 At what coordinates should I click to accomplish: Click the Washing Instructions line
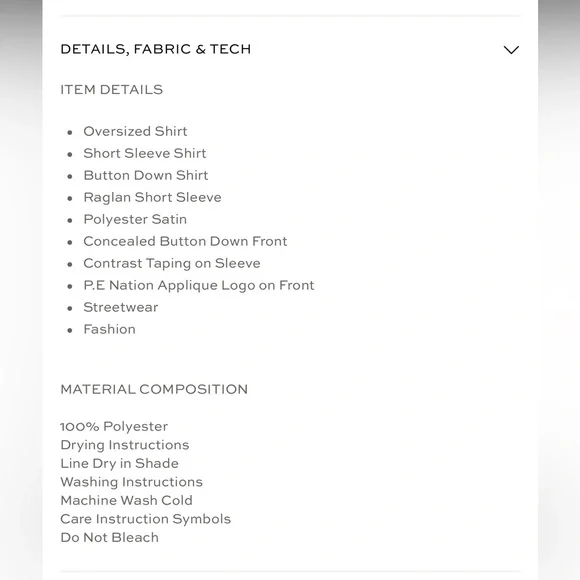(x=132, y=482)
